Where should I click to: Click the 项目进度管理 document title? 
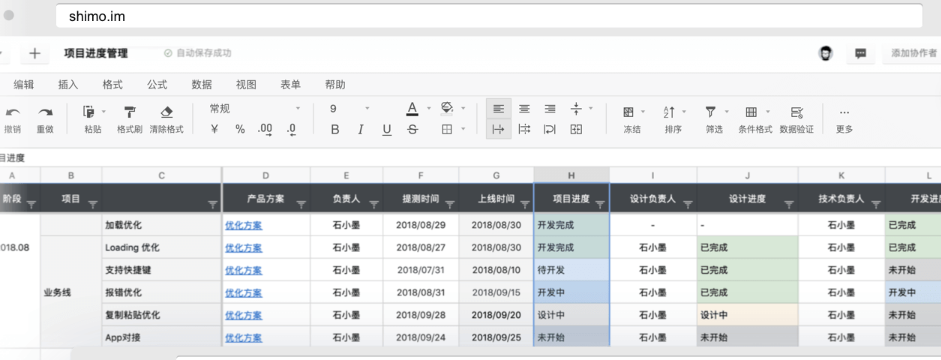tap(96, 53)
